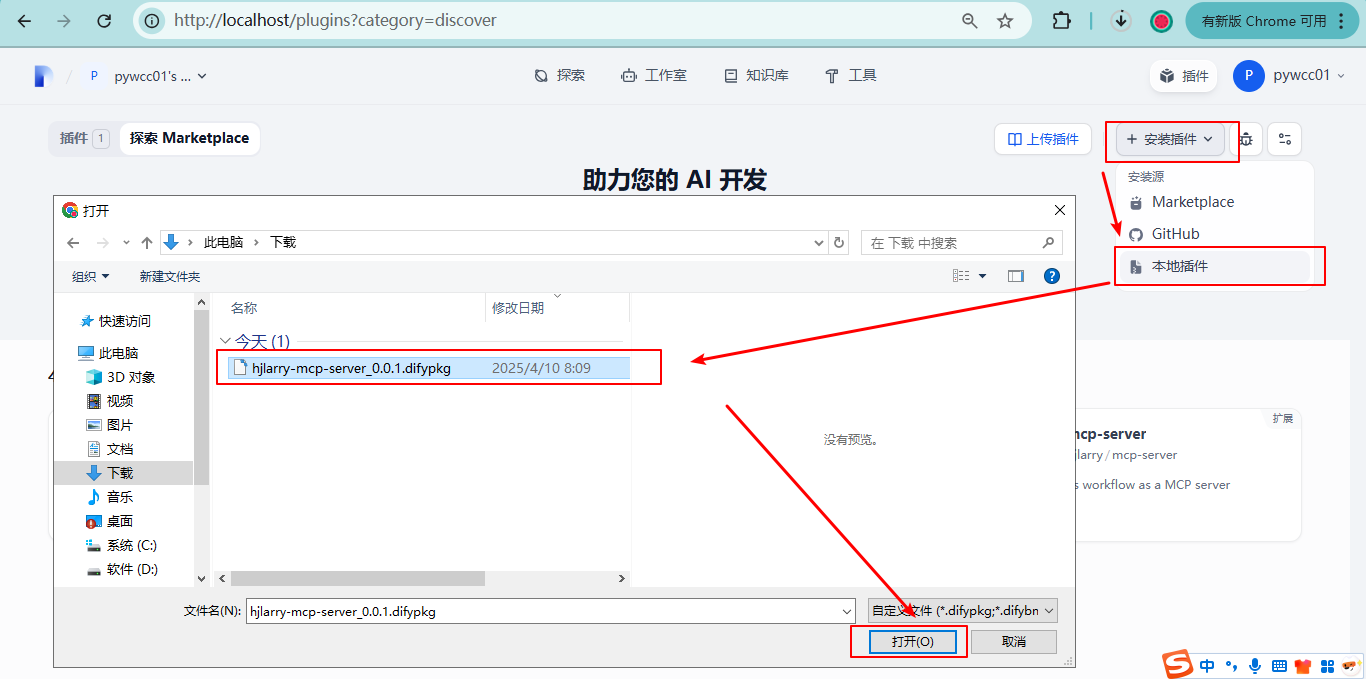Screen dimensions: 1366x679
Task: Open the workspace dropdown pywcc01's
Action: pos(147,76)
